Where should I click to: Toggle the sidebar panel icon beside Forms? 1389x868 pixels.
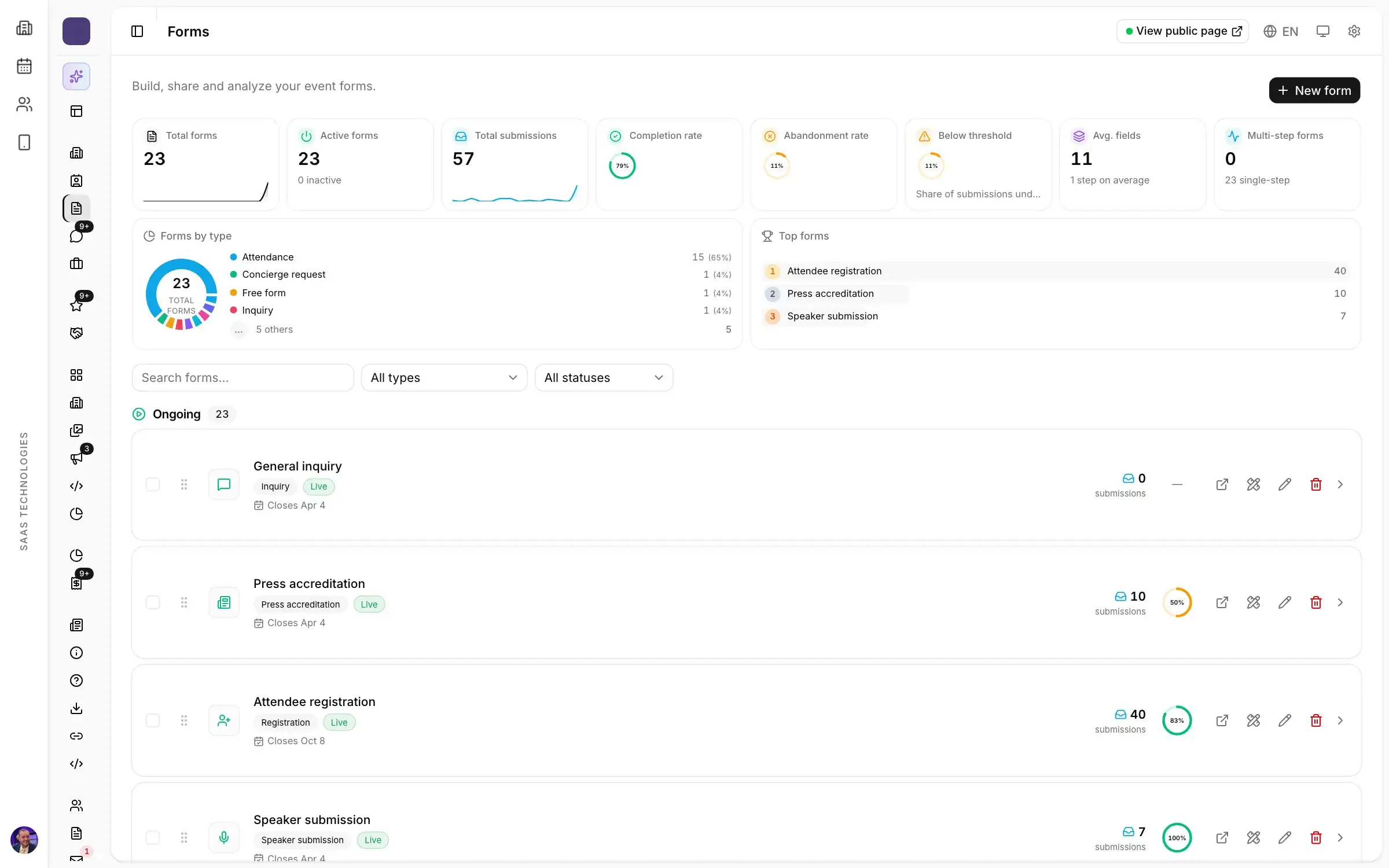click(x=137, y=31)
